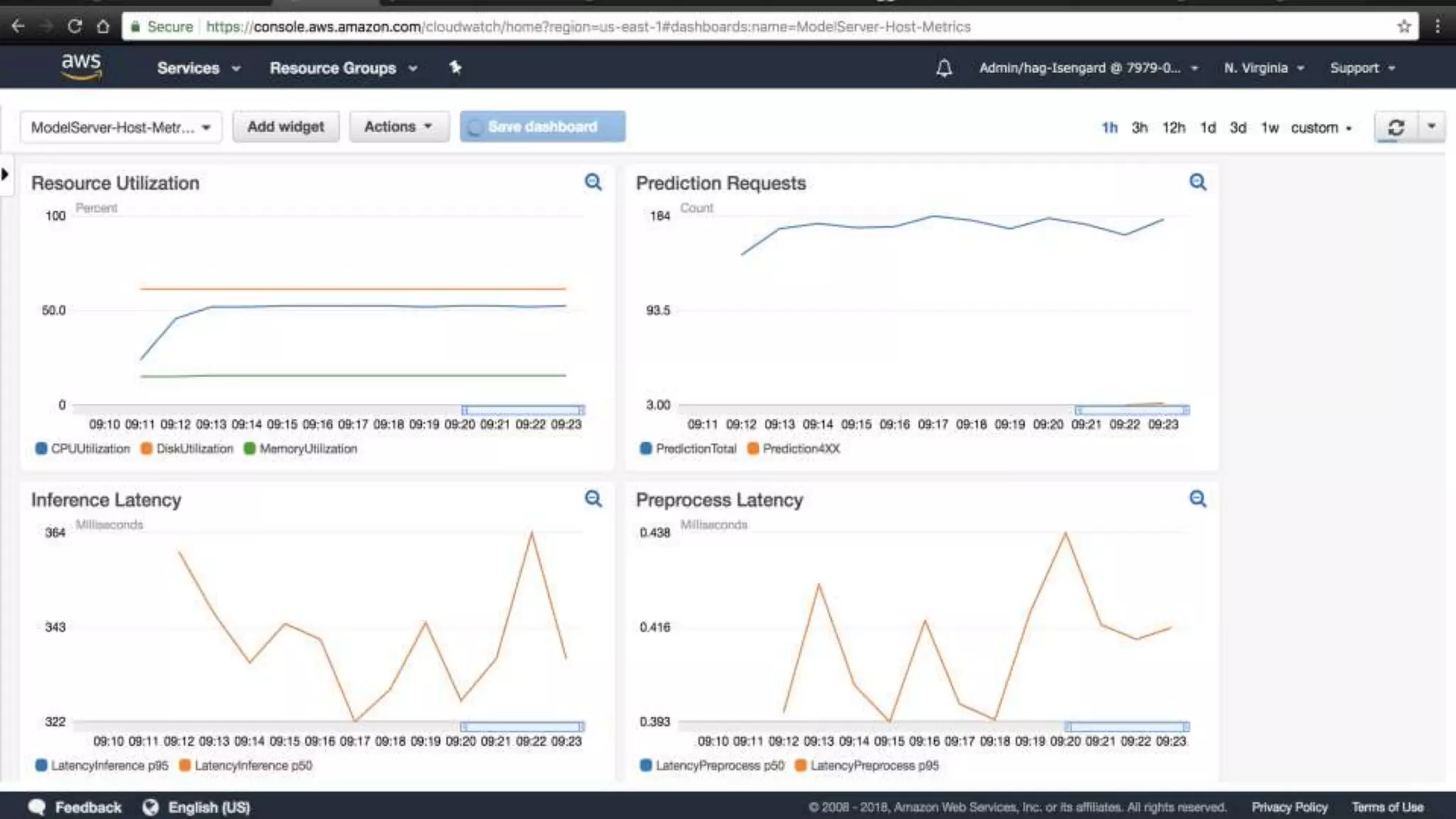Zoom into Resource Utilization graph via magnifier
The width and height of the screenshot is (1456, 819).
(593, 182)
